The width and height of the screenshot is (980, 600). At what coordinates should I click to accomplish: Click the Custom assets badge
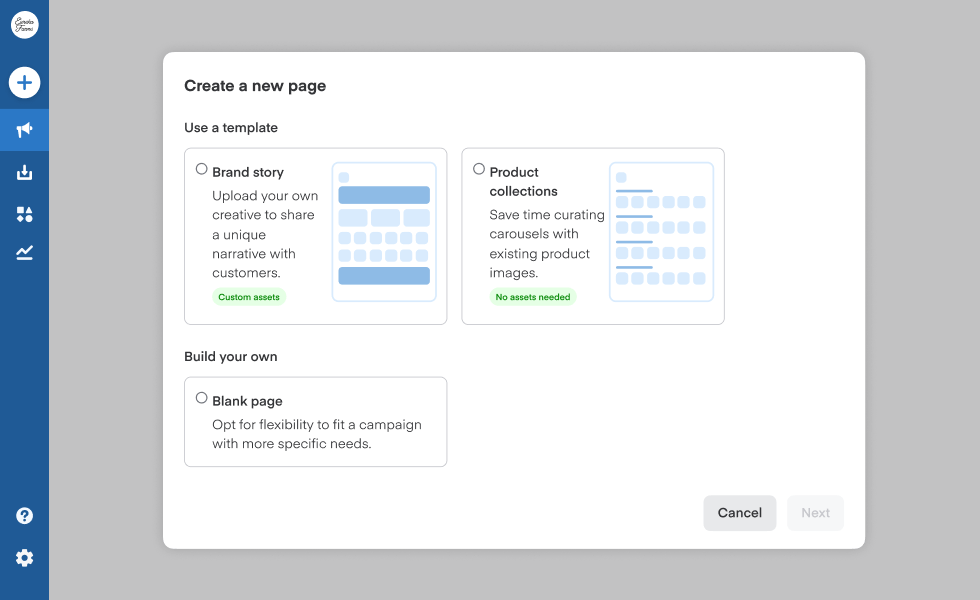pos(248,297)
